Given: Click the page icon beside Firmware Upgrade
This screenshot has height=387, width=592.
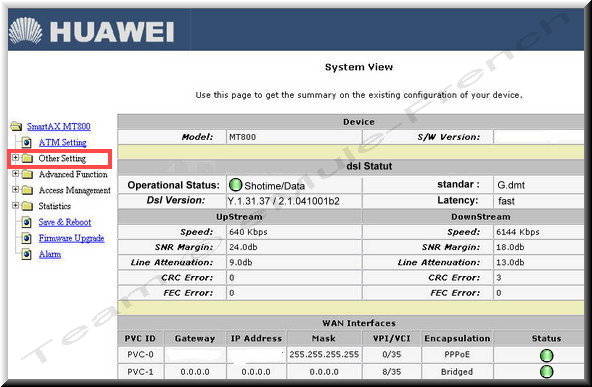Looking at the screenshot, I should tap(26, 238).
